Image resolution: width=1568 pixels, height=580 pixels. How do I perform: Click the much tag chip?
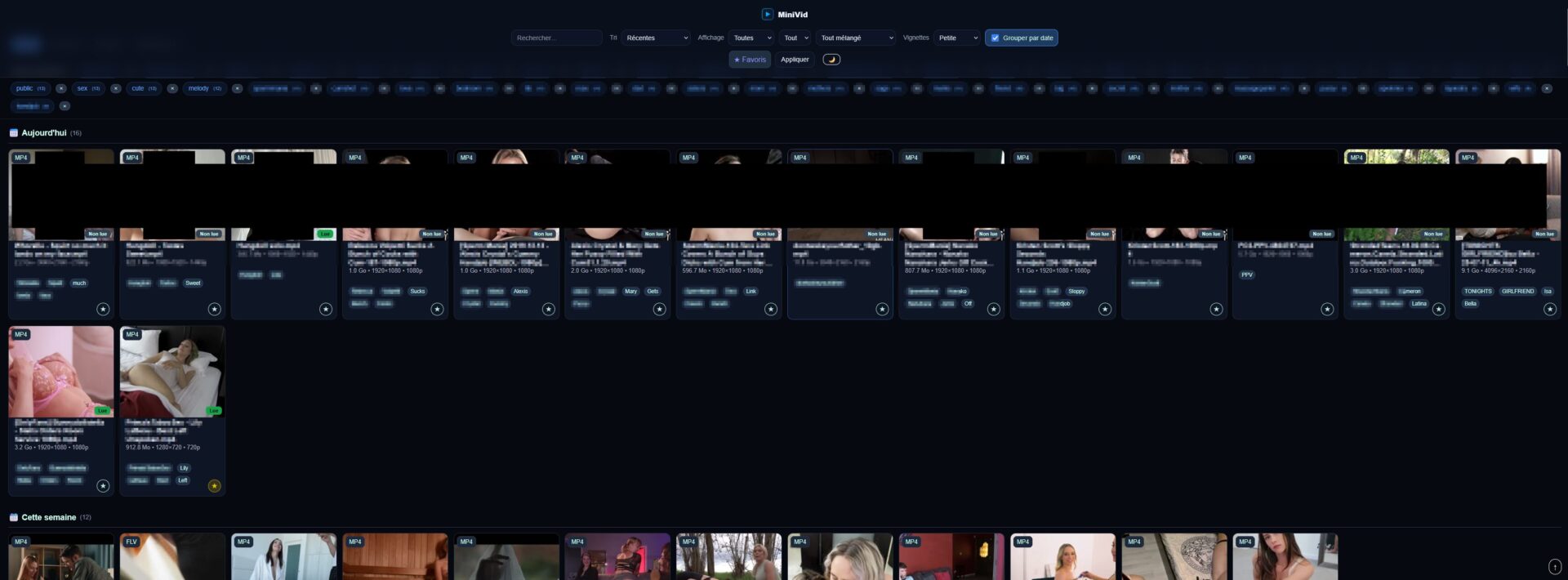[79, 283]
